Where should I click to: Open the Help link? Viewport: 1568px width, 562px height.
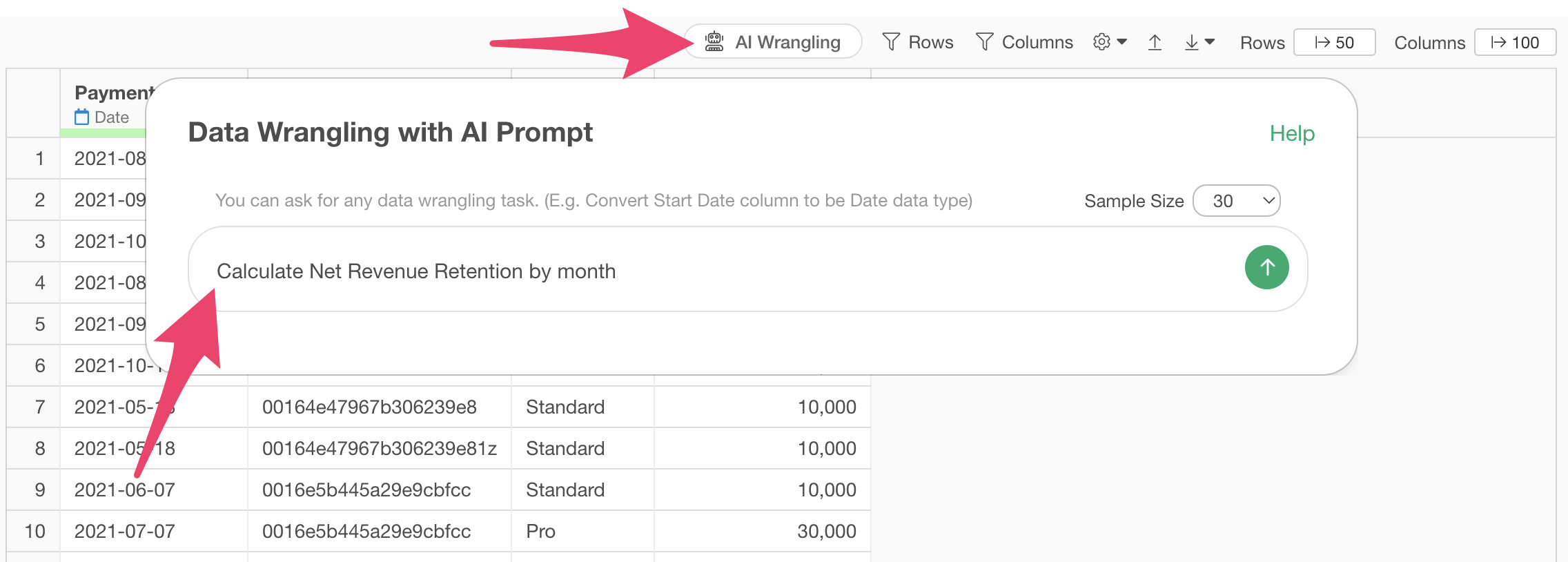[1292, 133]
